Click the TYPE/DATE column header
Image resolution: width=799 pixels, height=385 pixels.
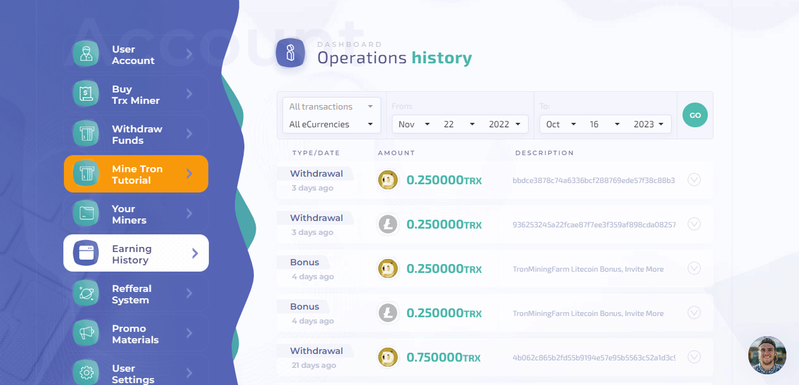tap(316, 153)
